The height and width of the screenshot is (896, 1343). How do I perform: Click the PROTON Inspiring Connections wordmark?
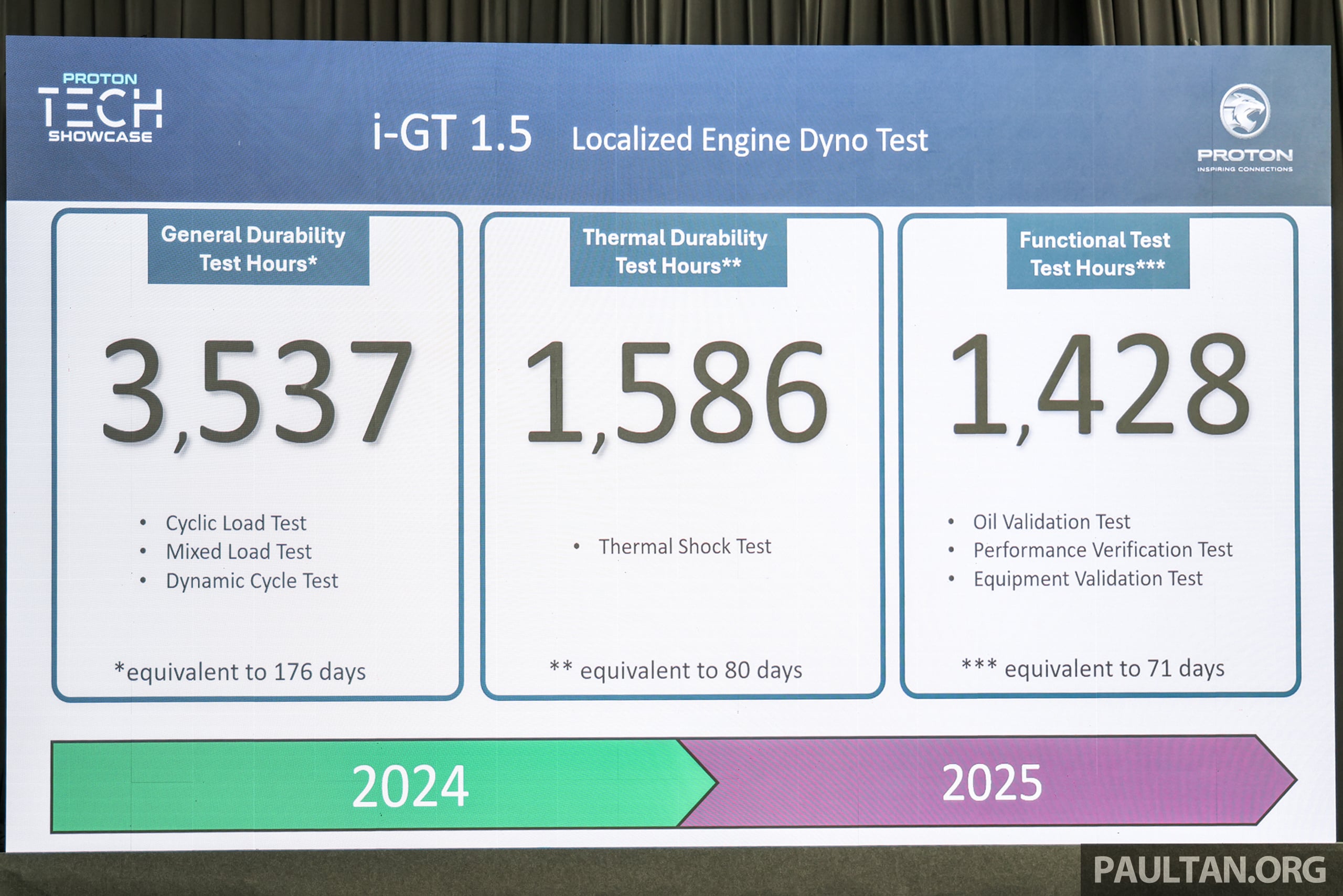[1244, 159]
